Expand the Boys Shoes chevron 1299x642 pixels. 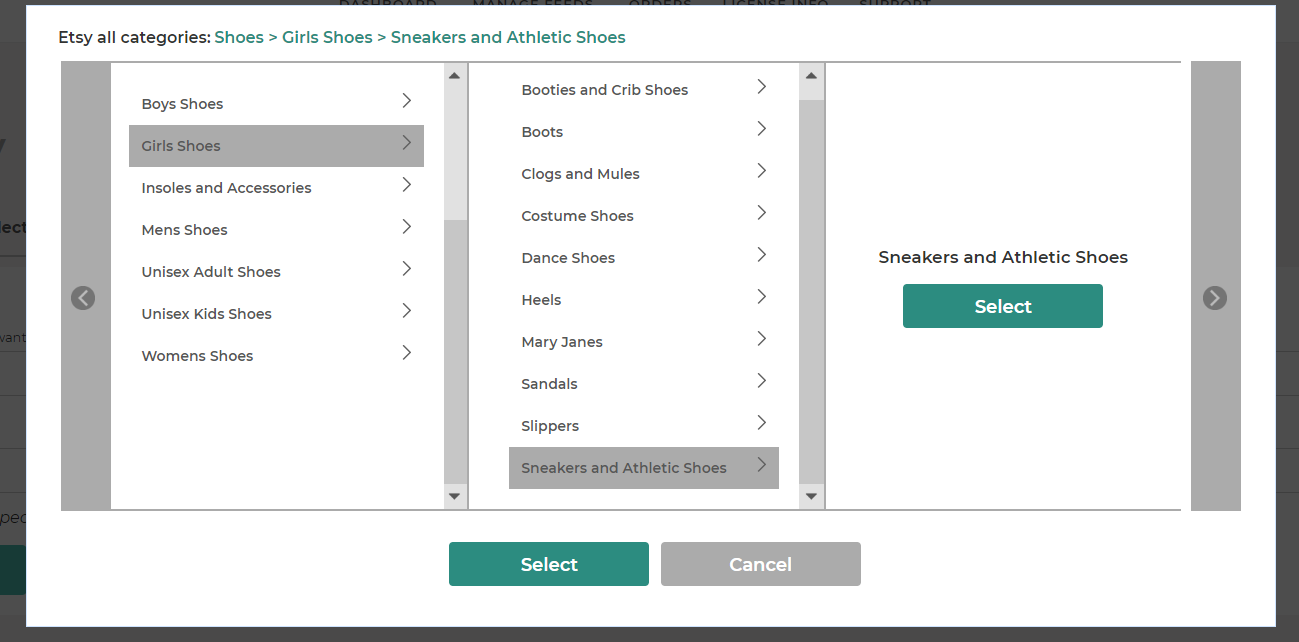pyautogui.click(x=407, y=101)
